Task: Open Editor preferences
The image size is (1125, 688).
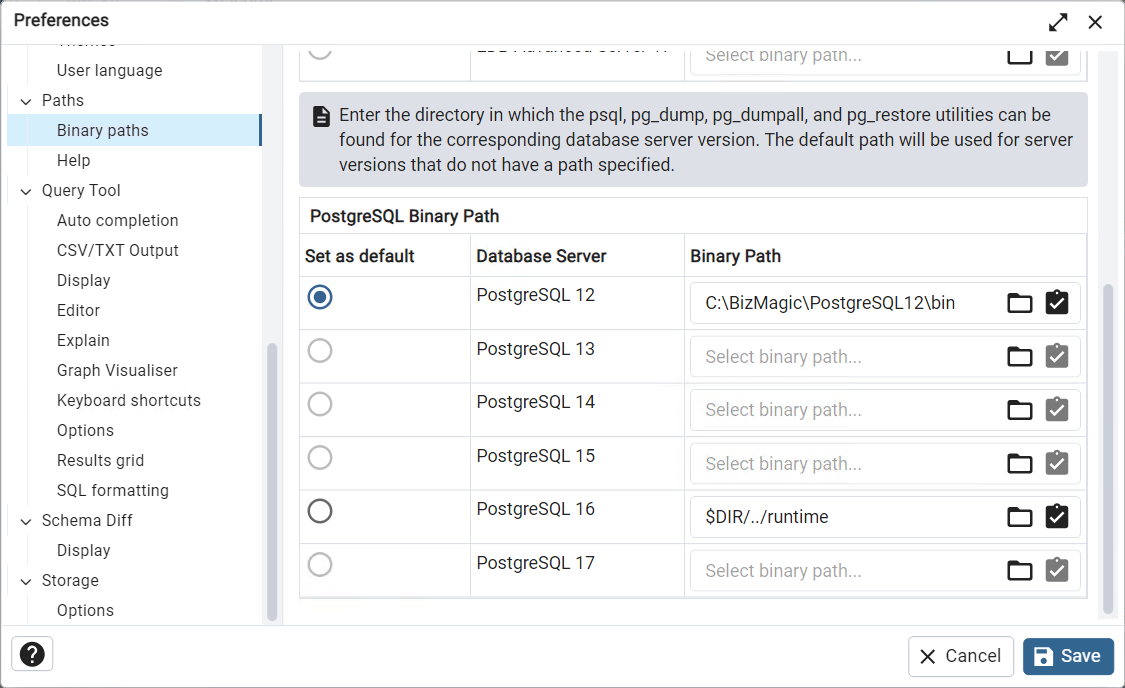Action: 78,311
